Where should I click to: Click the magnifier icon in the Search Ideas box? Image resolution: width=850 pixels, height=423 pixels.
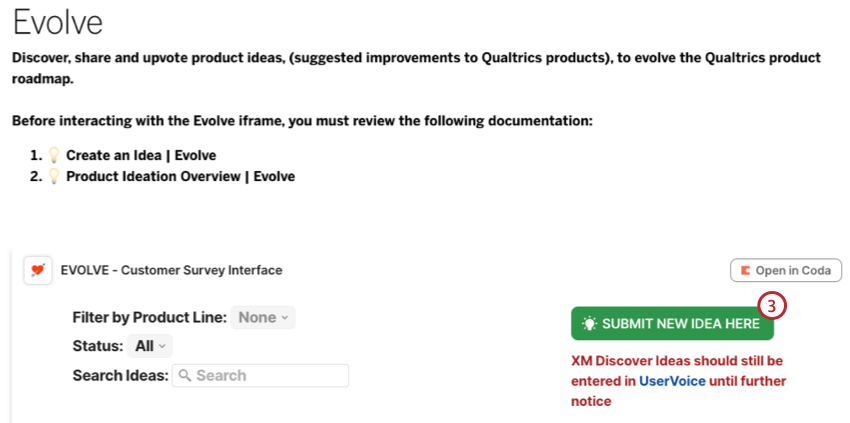click(185, 375)
